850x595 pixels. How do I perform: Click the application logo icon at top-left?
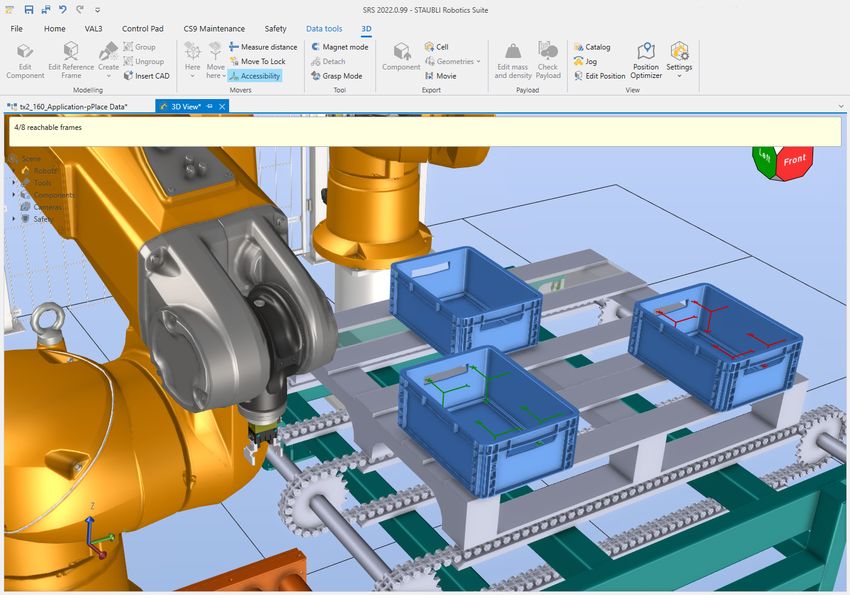click(10, 9)
